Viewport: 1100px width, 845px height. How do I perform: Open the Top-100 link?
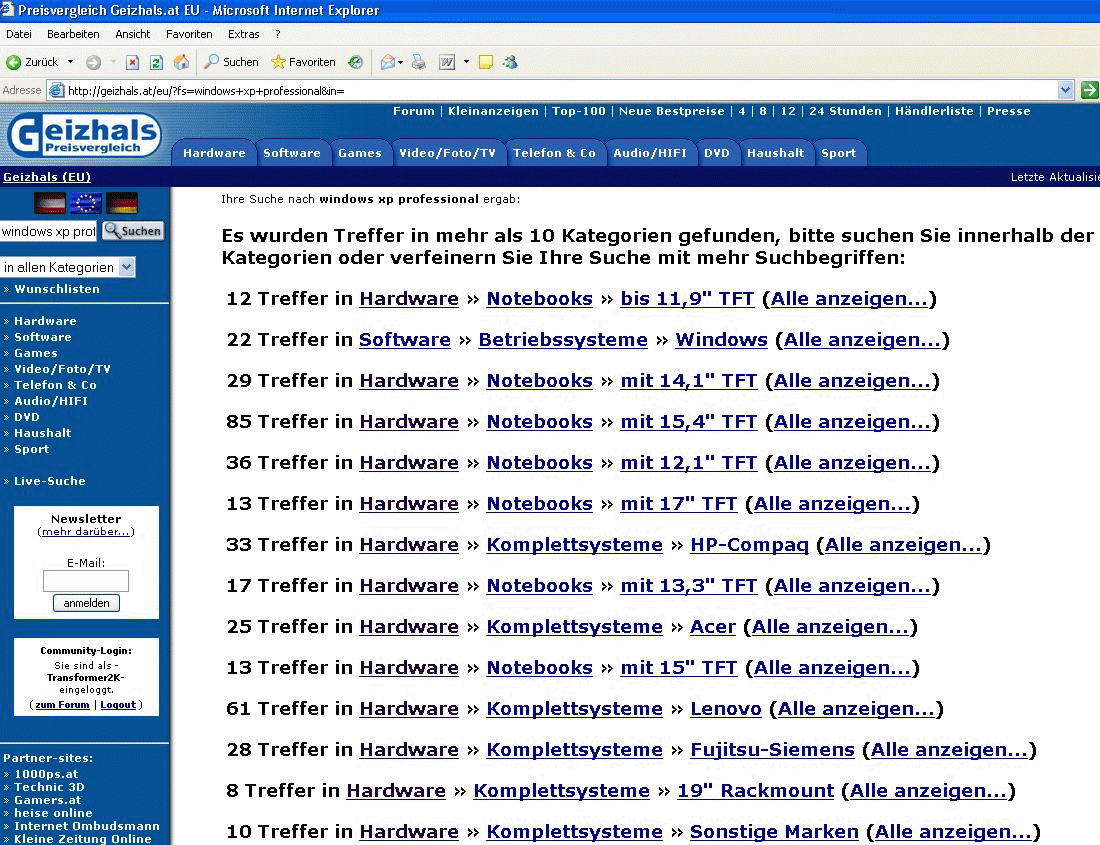(x=579, y=111)
